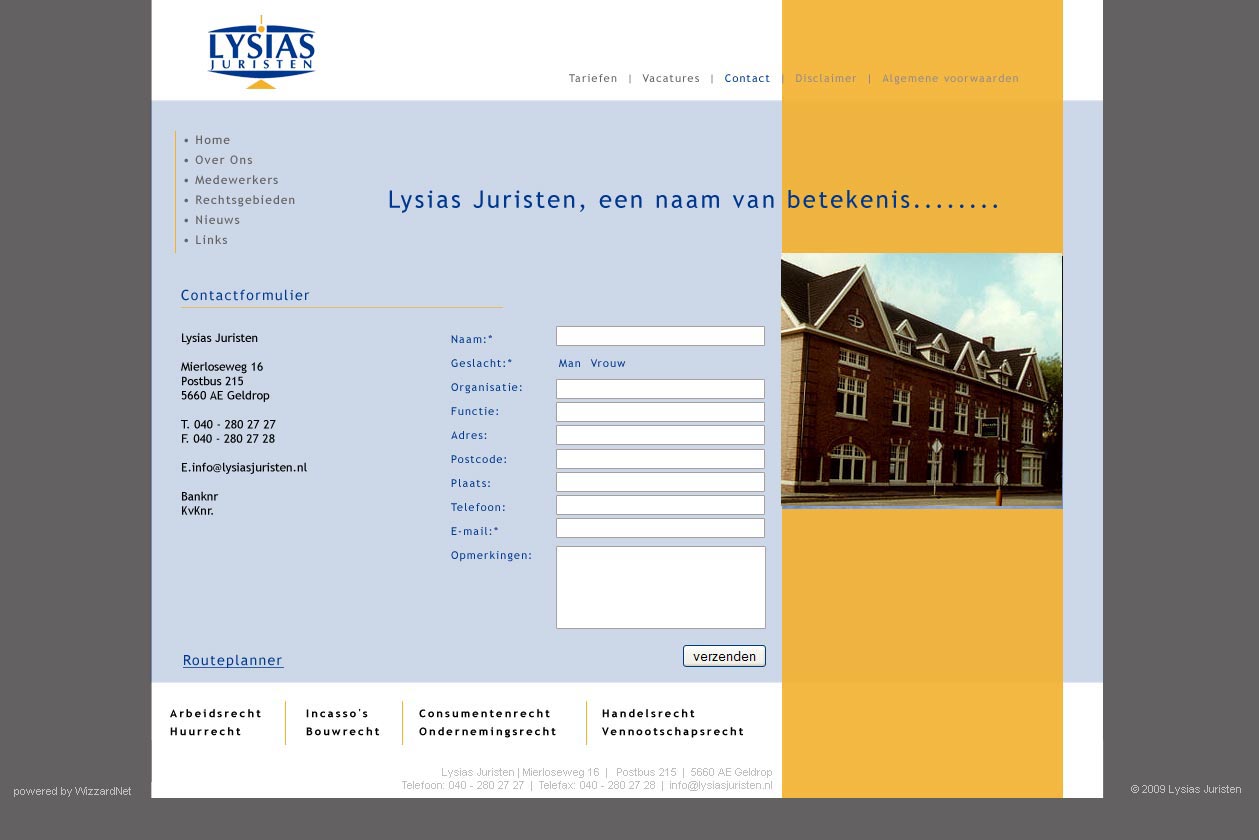Click the Contactformulier heading

tap(245, 295)
